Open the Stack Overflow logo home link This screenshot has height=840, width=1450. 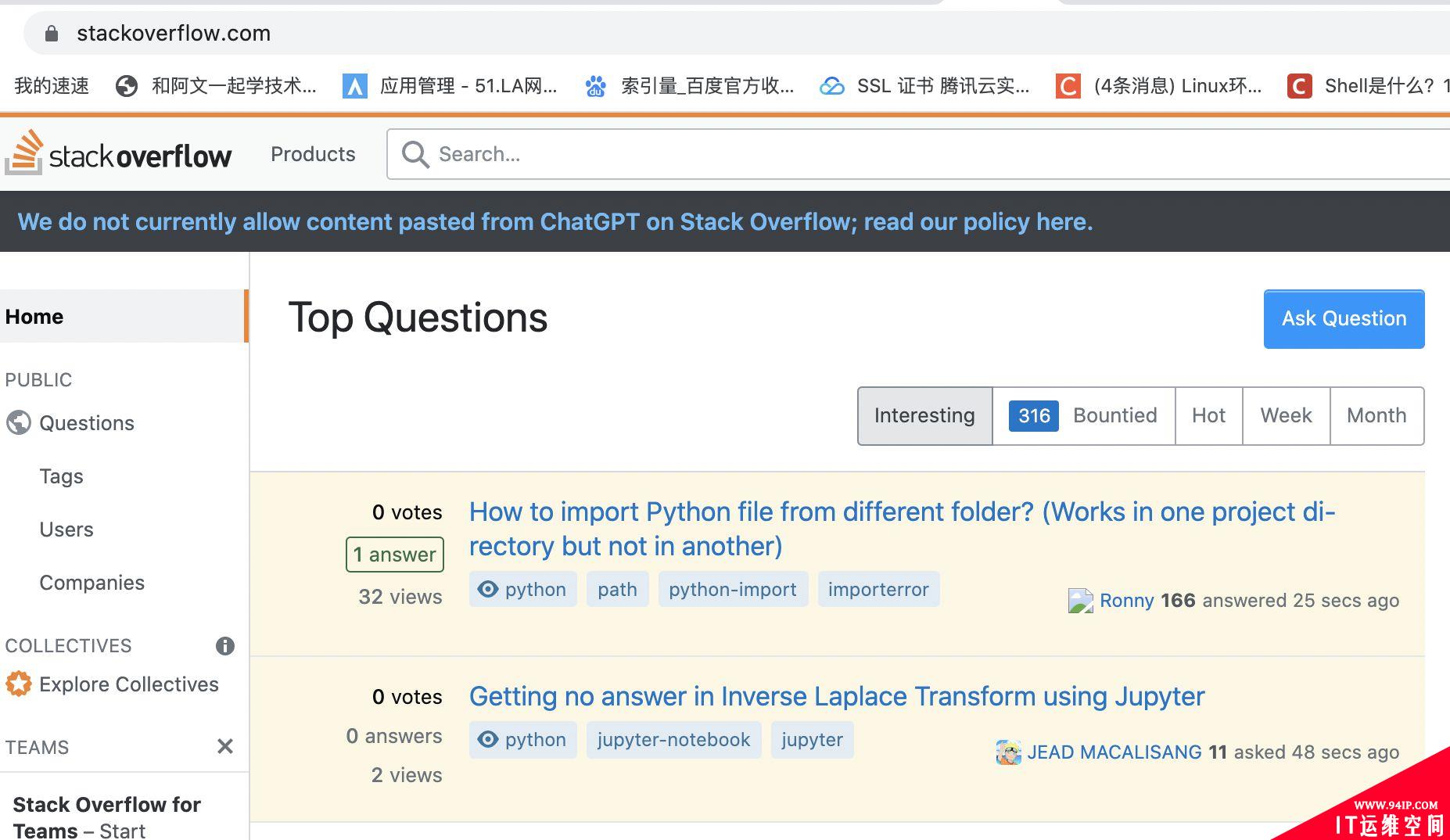119,153
